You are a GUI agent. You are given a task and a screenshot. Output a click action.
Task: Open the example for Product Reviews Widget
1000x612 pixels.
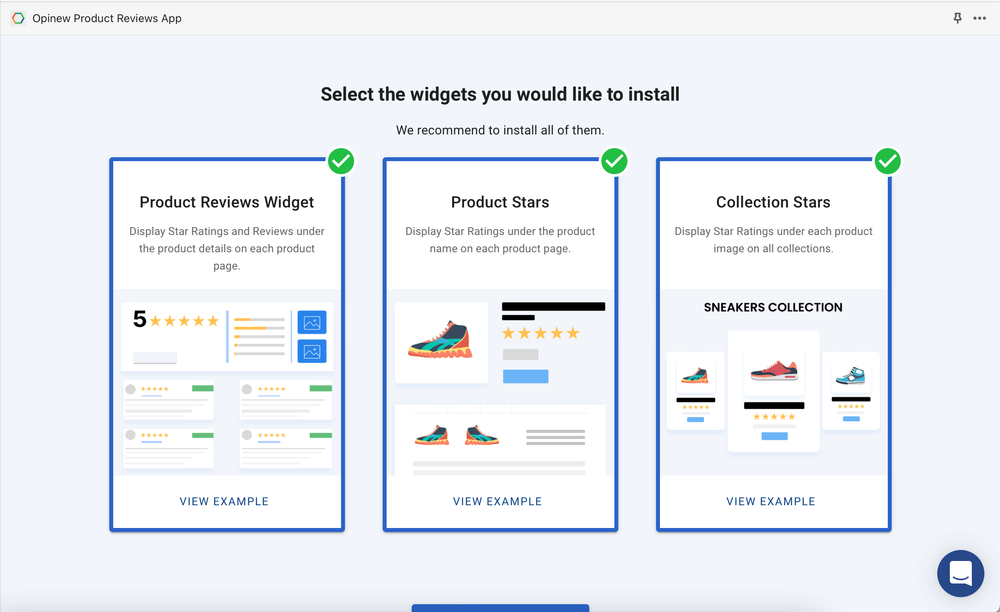[224, 501]
